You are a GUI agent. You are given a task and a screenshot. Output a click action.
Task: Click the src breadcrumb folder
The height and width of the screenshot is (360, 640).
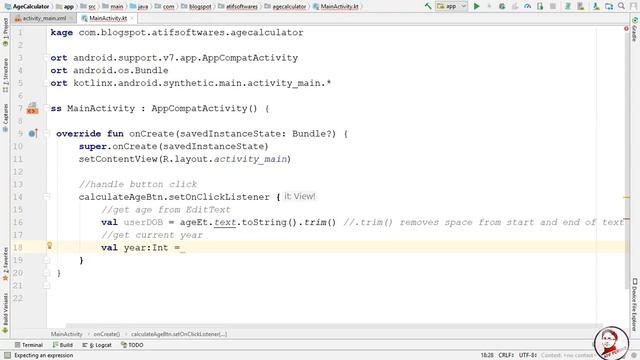[x=88, y=7]
